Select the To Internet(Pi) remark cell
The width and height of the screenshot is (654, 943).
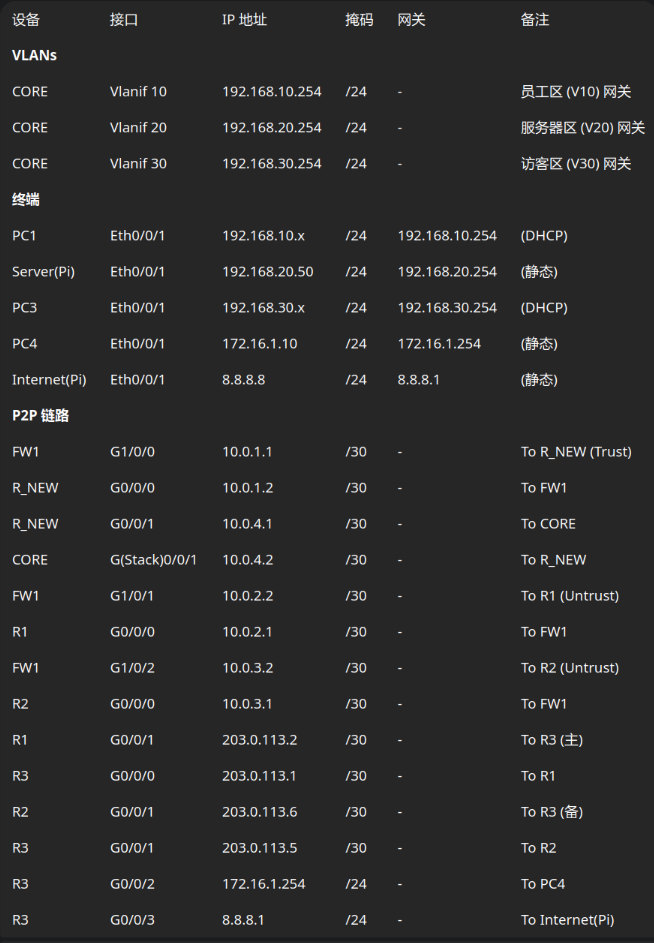[x=568, y=920]
